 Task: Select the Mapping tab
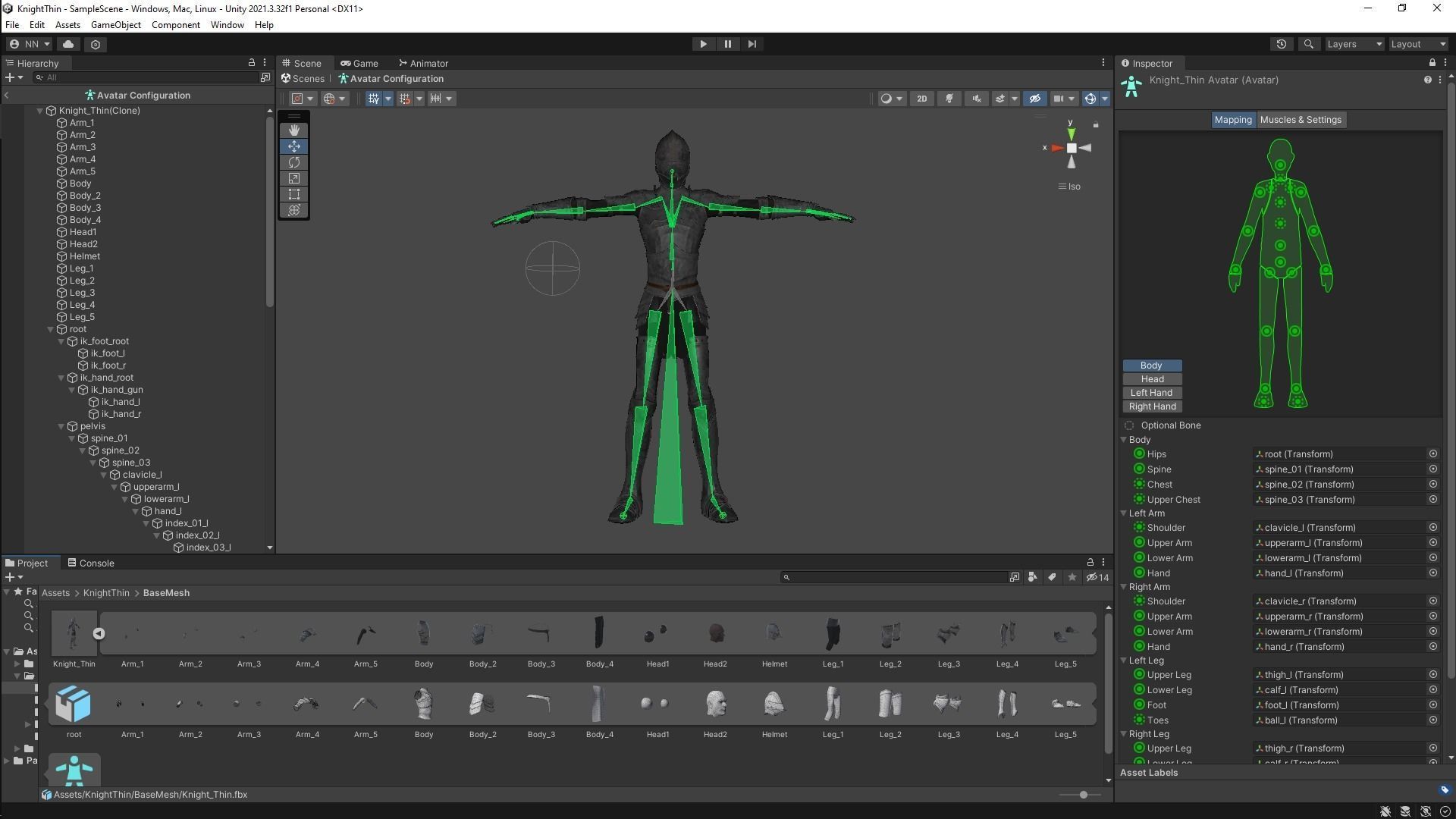pyautogui.click(x=1232, y=120)
